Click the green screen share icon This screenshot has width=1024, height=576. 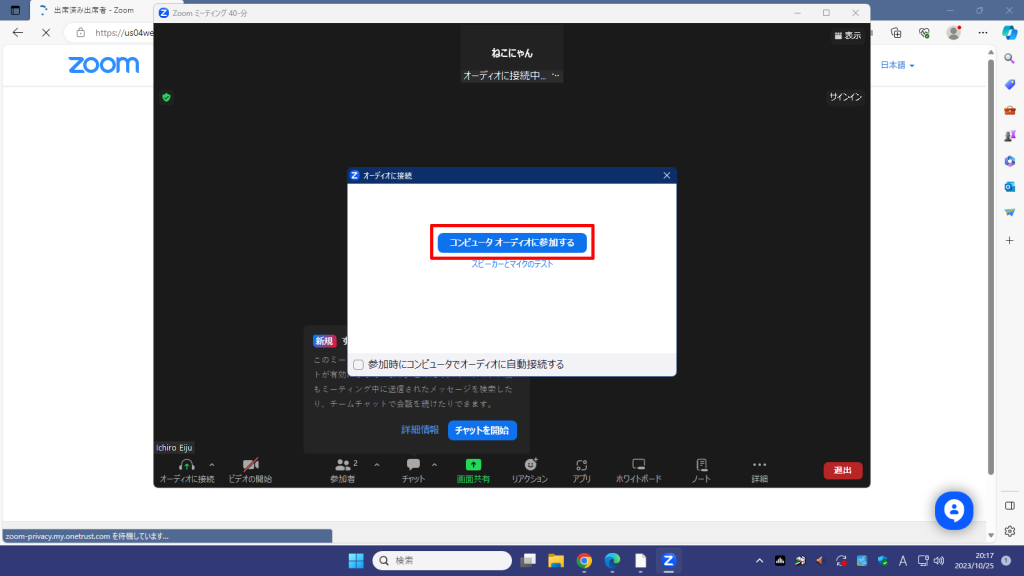tap(473, 464)
